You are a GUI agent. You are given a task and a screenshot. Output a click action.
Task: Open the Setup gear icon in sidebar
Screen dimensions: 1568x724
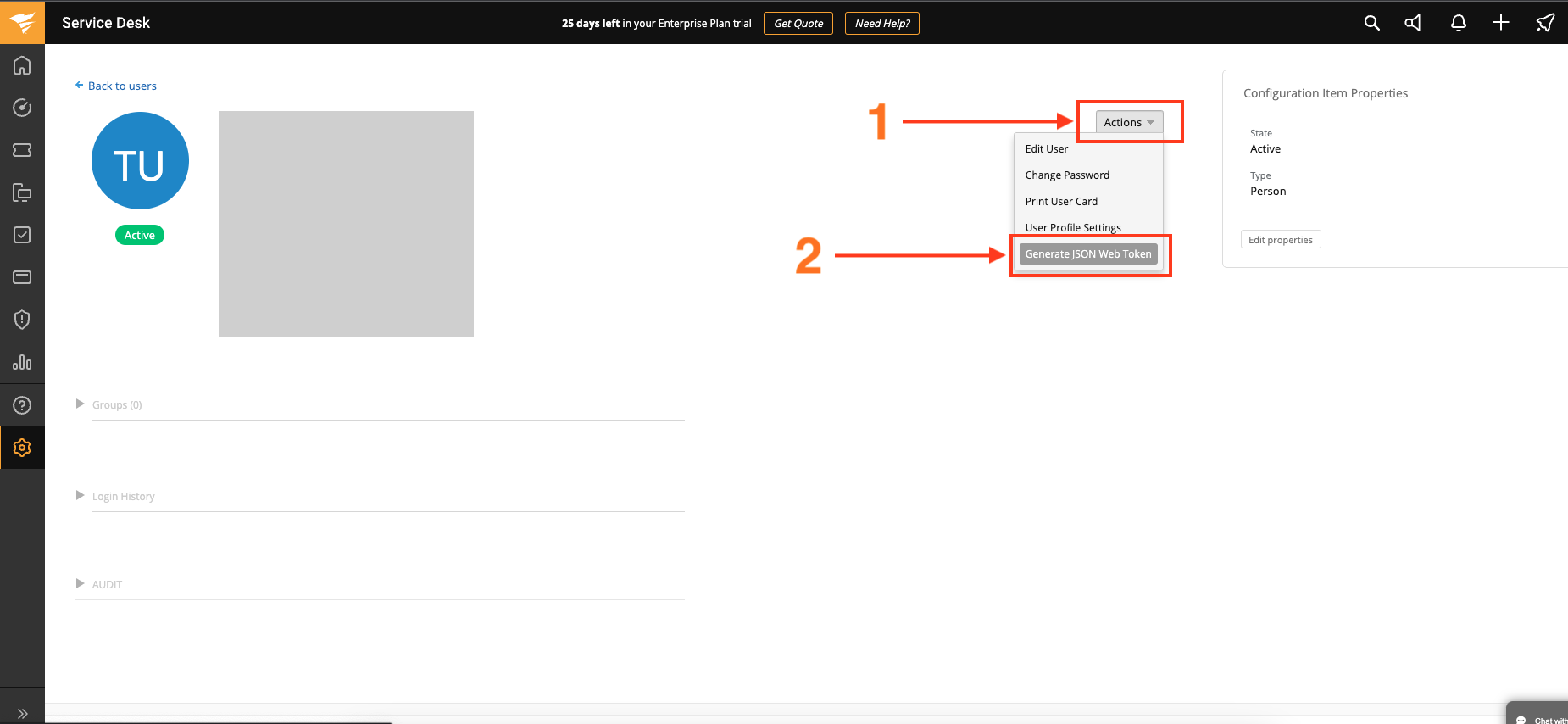22,448
